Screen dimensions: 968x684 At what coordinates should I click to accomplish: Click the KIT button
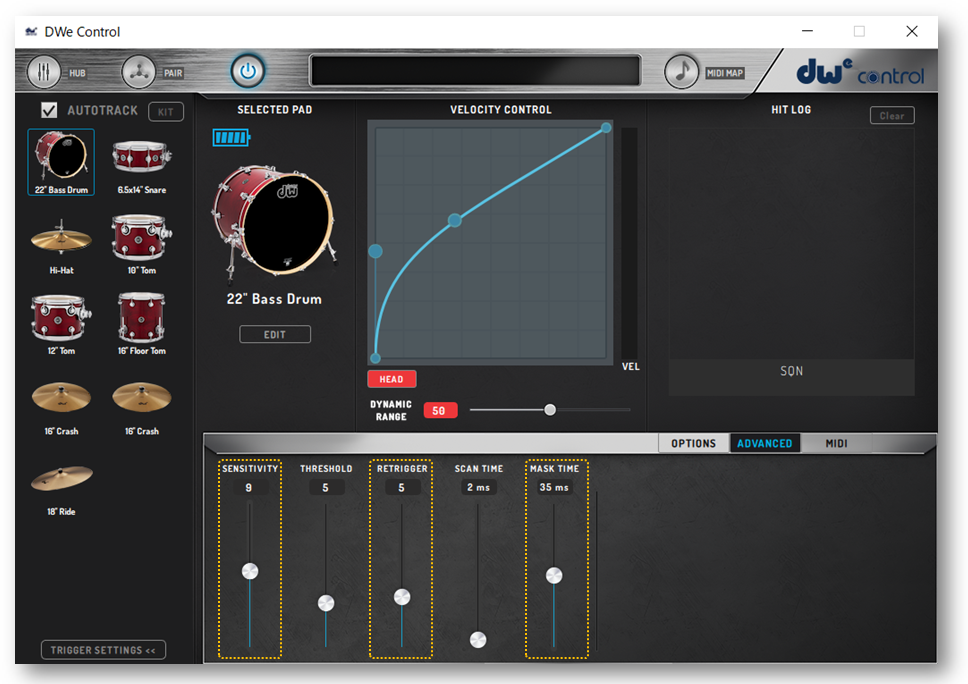tap(165, 112)
